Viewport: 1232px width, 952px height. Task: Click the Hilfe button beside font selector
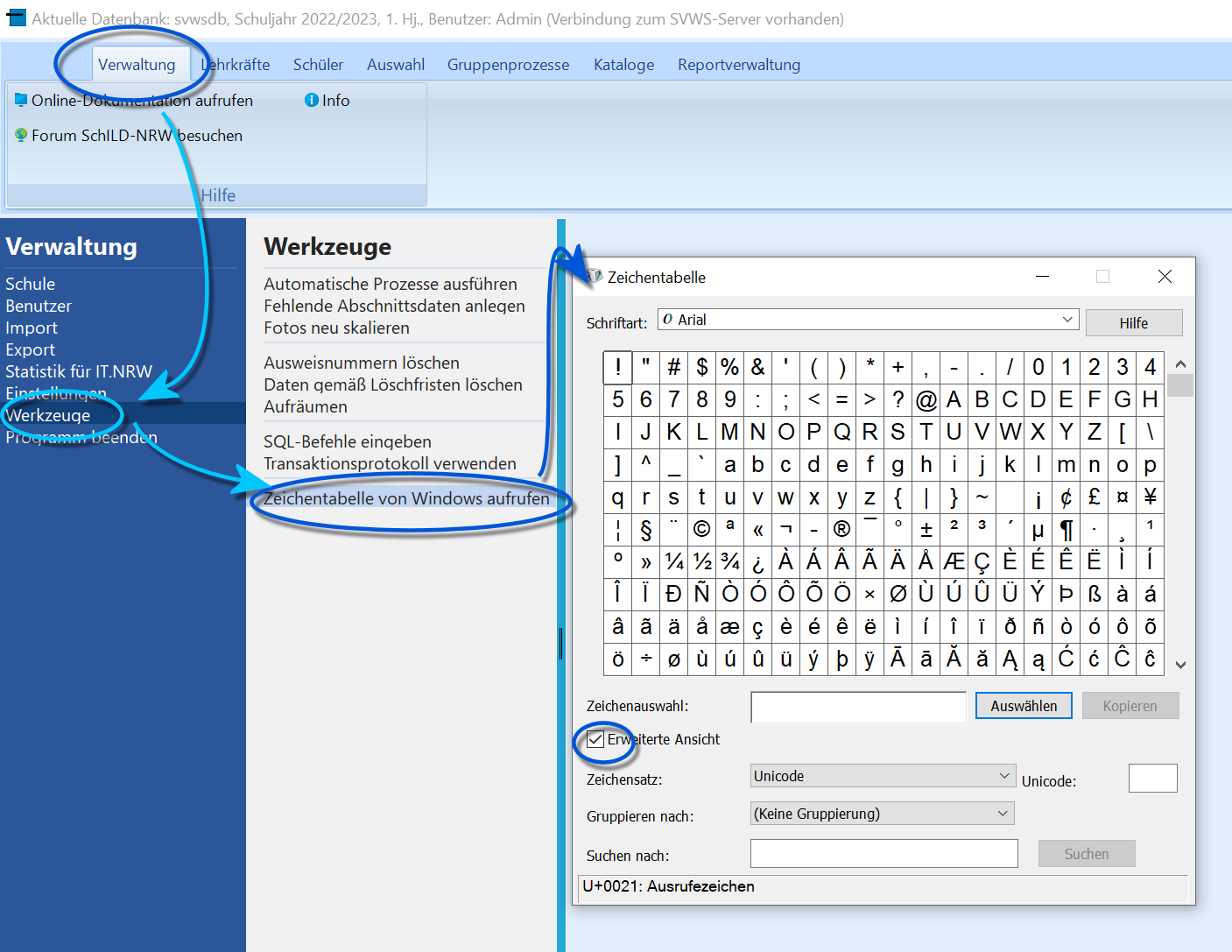coord(1134,323)
